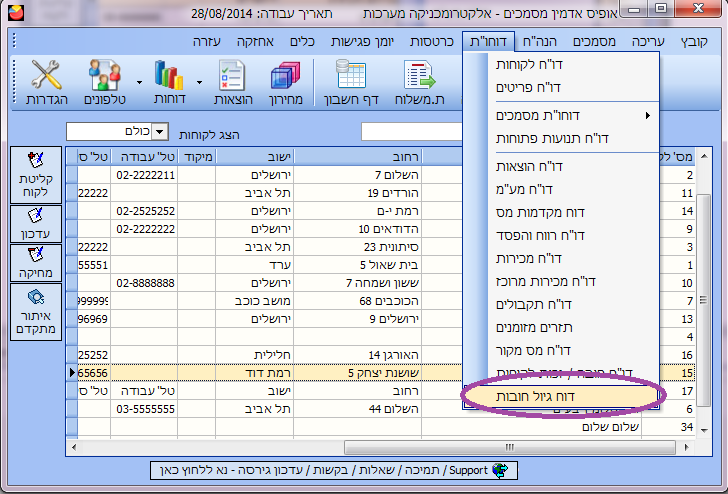Viewport: 728px width, 494px height.
Task: Click the search field above the table
Action: (412, 132)
